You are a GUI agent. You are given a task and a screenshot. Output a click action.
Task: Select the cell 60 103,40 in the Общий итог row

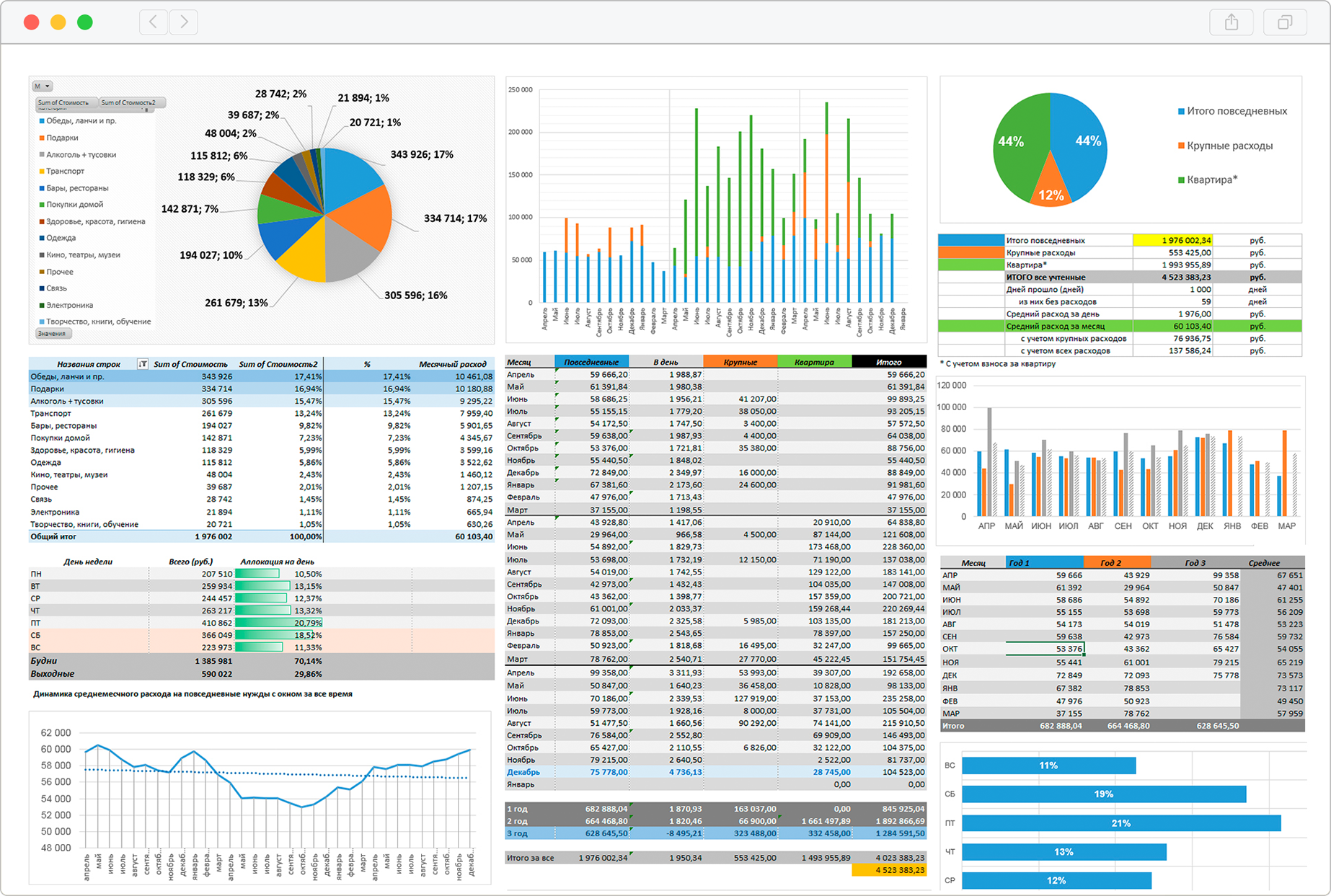pyautogui.click(x=474, y=536)
